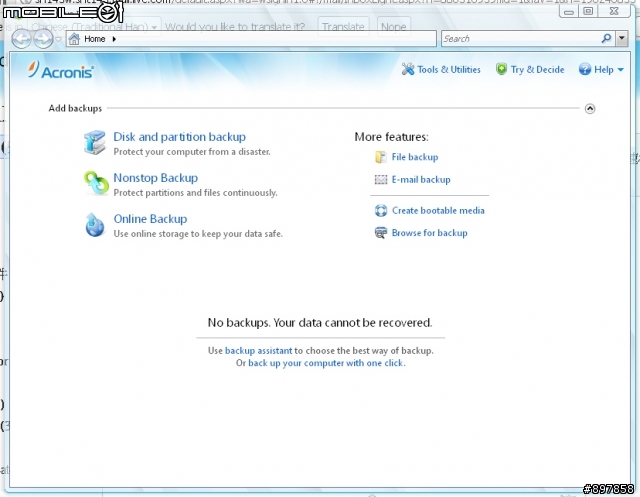Click 'Protect your computer from a disaster.' text
640x497 pixels.
tap(192, 152)
